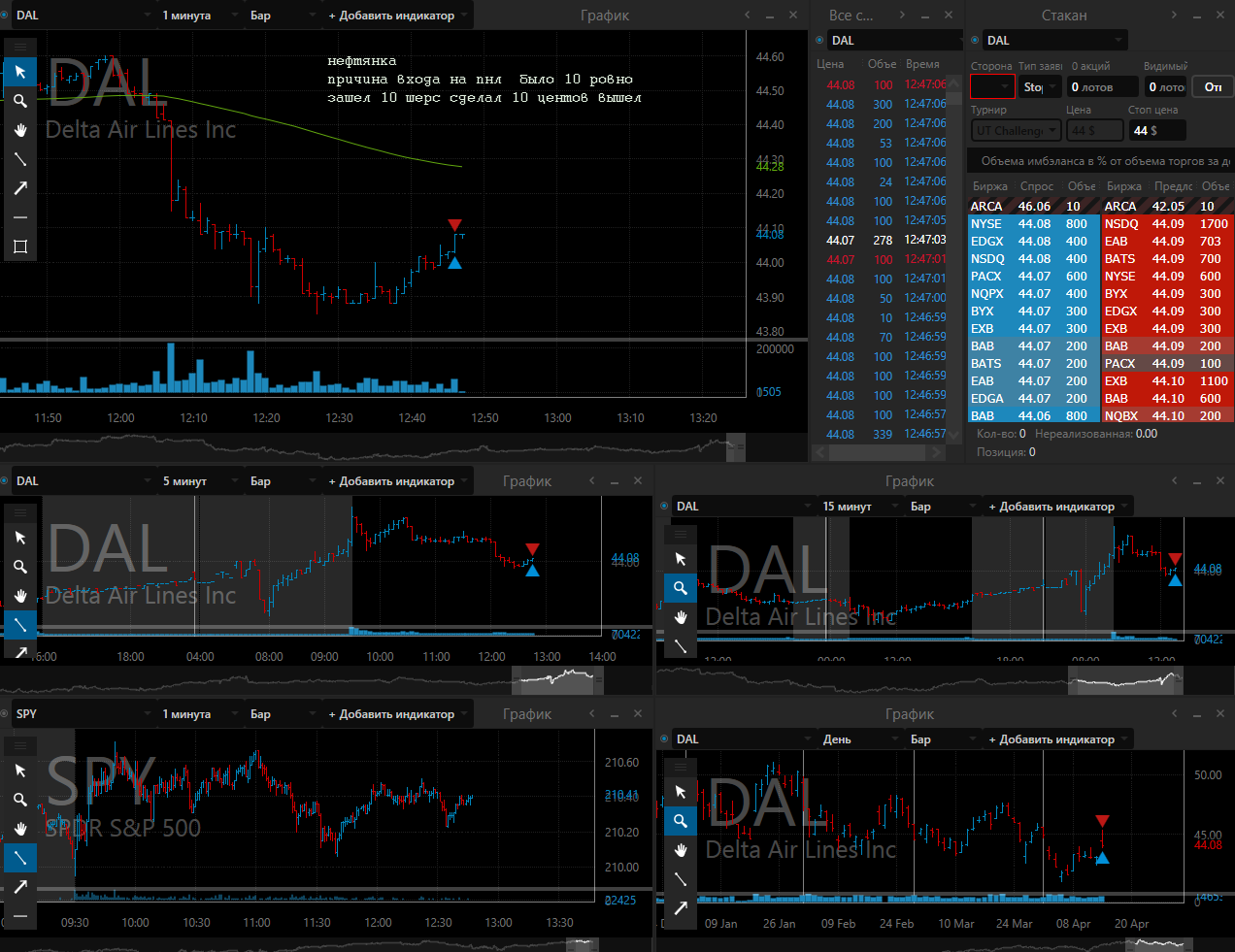Click the horizontal scrollbar under the time and sales list

pyautogui.click(x=879, y=452)
